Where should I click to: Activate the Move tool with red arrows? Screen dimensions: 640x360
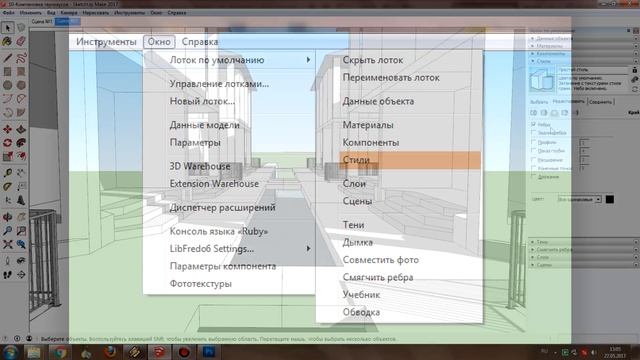click(7, 129)
